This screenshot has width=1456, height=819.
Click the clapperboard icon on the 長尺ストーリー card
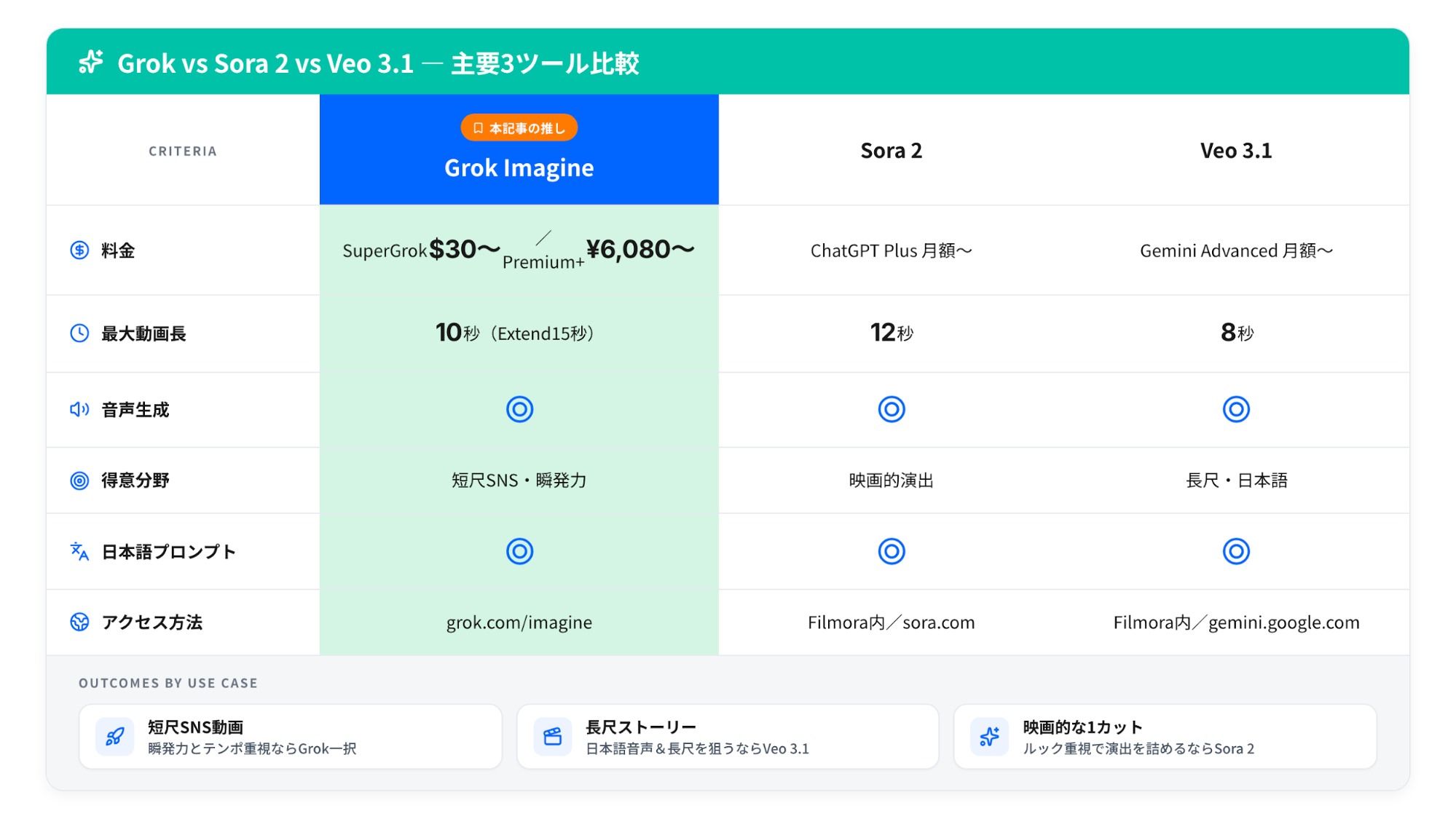[x=553, y=737]
